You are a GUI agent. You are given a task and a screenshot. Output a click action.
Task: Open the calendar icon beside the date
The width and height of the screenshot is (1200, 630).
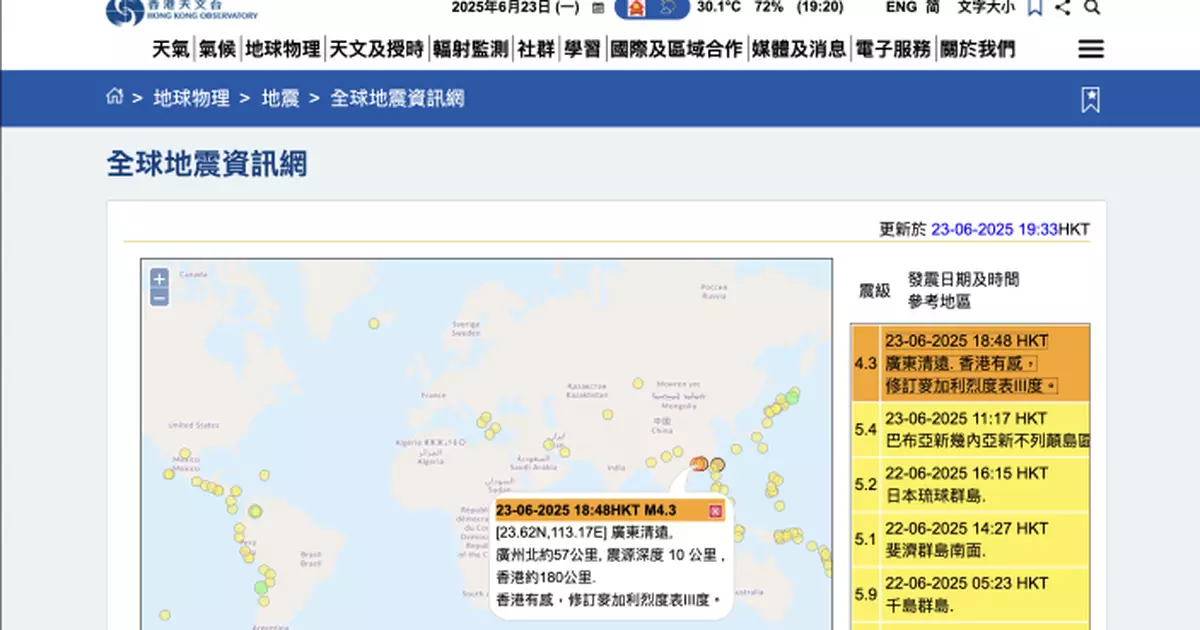coord(597,7)
